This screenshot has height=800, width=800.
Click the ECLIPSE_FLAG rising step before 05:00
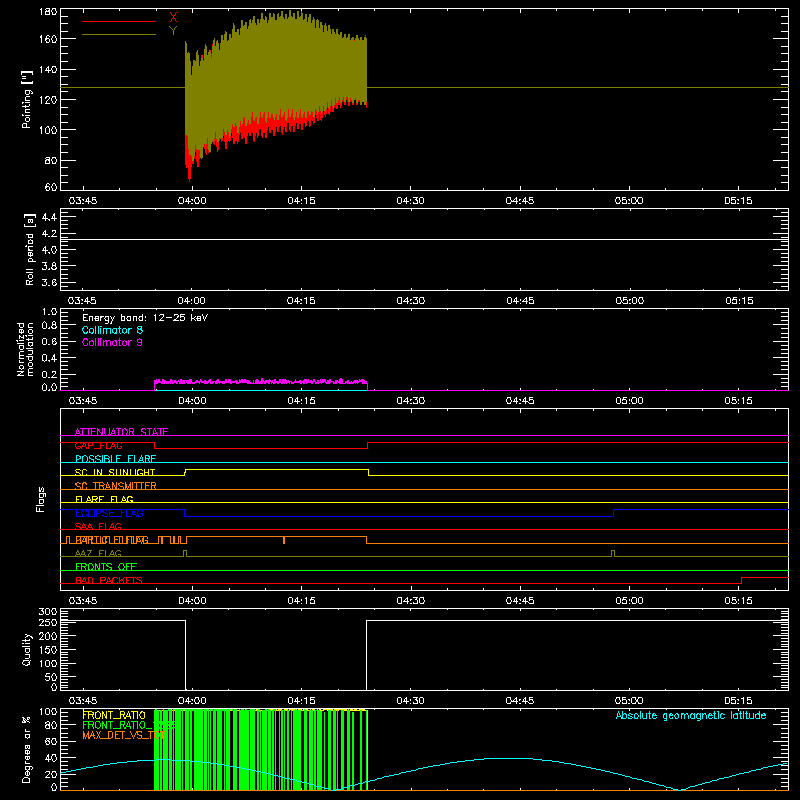coord(613,513)
